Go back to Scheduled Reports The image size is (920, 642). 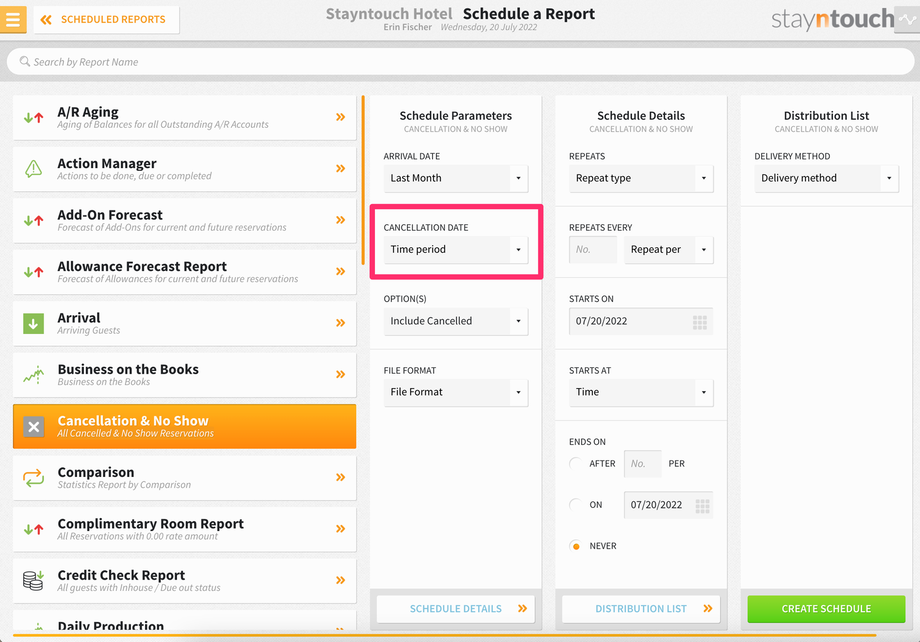click(106, 19)
